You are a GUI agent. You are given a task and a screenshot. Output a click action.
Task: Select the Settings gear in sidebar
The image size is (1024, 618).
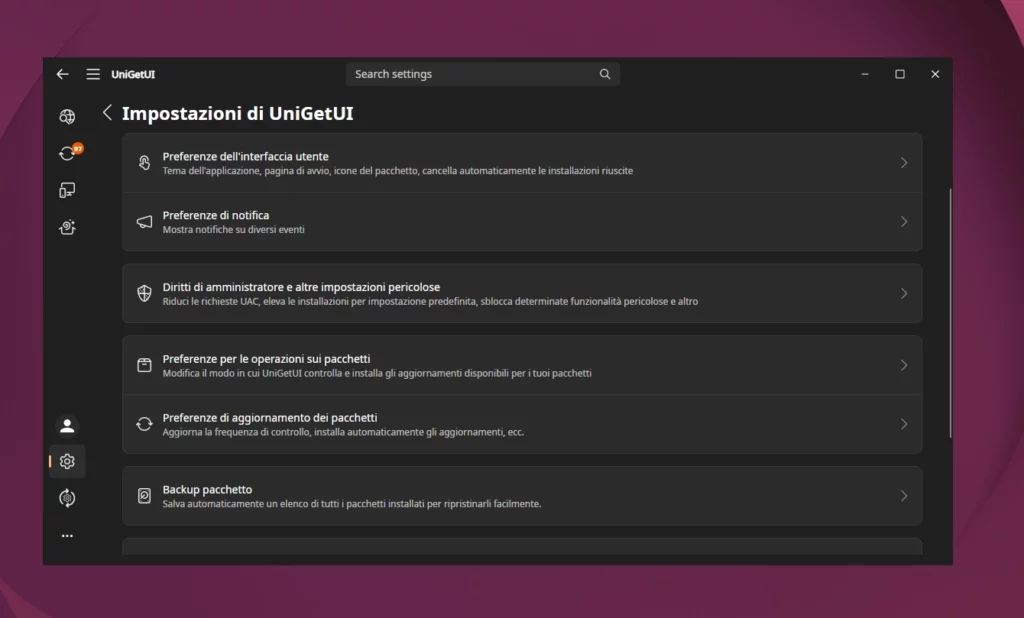click(x=67, y=461)
